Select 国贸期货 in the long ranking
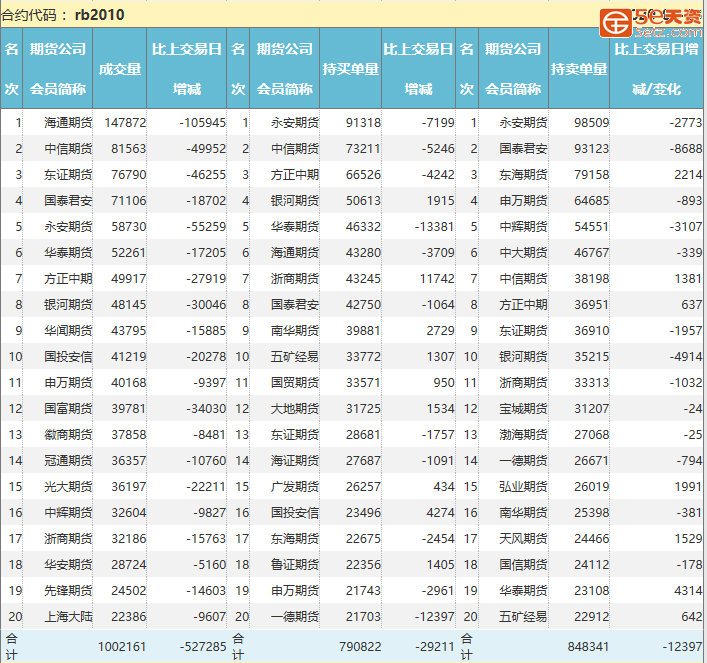The height and width of the screenshot is (663, 707). (295, 383)
